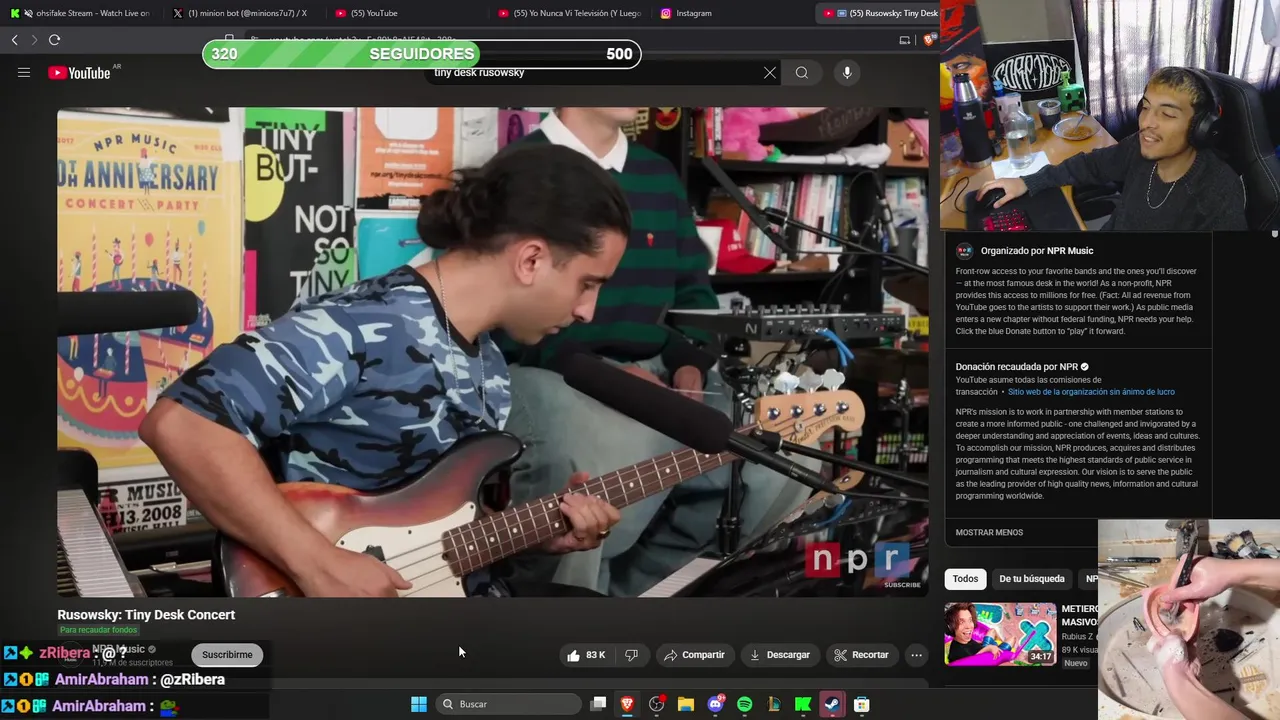Viewport: 1280px width, 720px height.
Task: Open Spotify from the taskbar
Action: 744,704
